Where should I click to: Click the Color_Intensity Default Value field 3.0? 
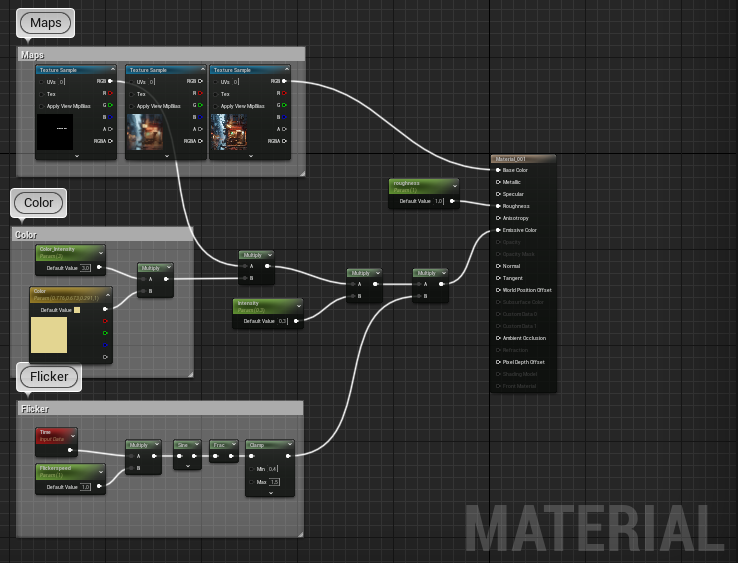click(85, 268)
